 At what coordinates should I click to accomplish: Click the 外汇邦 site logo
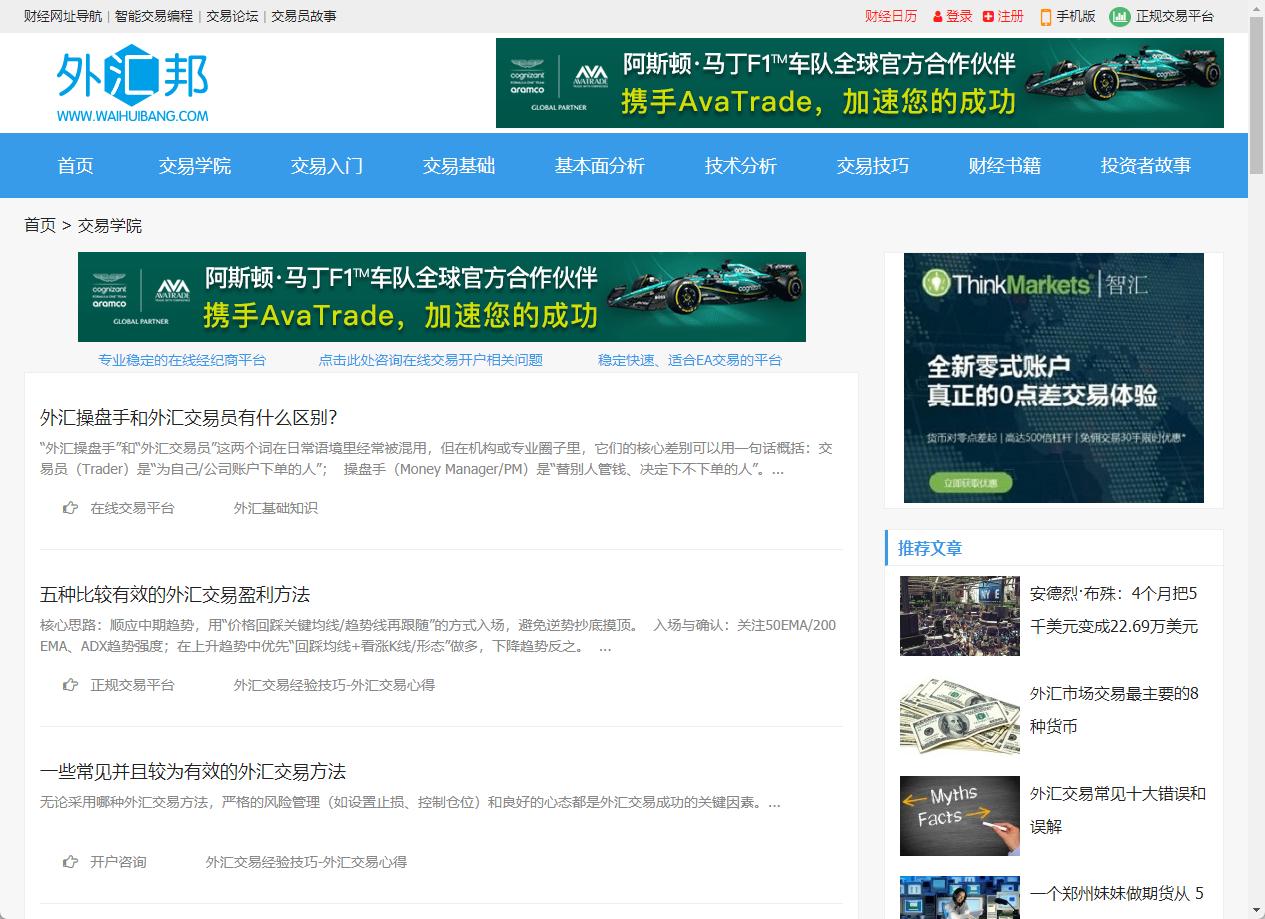click(132, 82)
